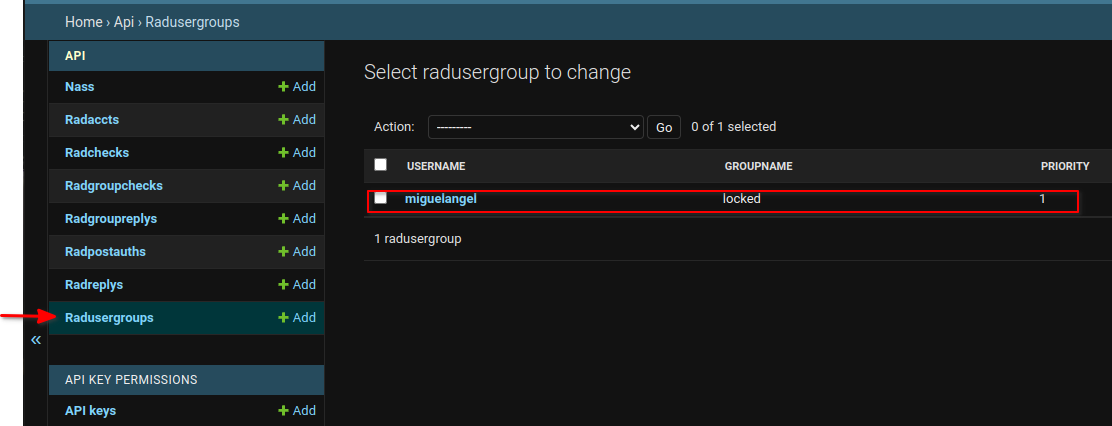Image resolution: width=1112 pixels, height=426 pixels.
Task: Click the Go button
Action: (x=664, y=127)
